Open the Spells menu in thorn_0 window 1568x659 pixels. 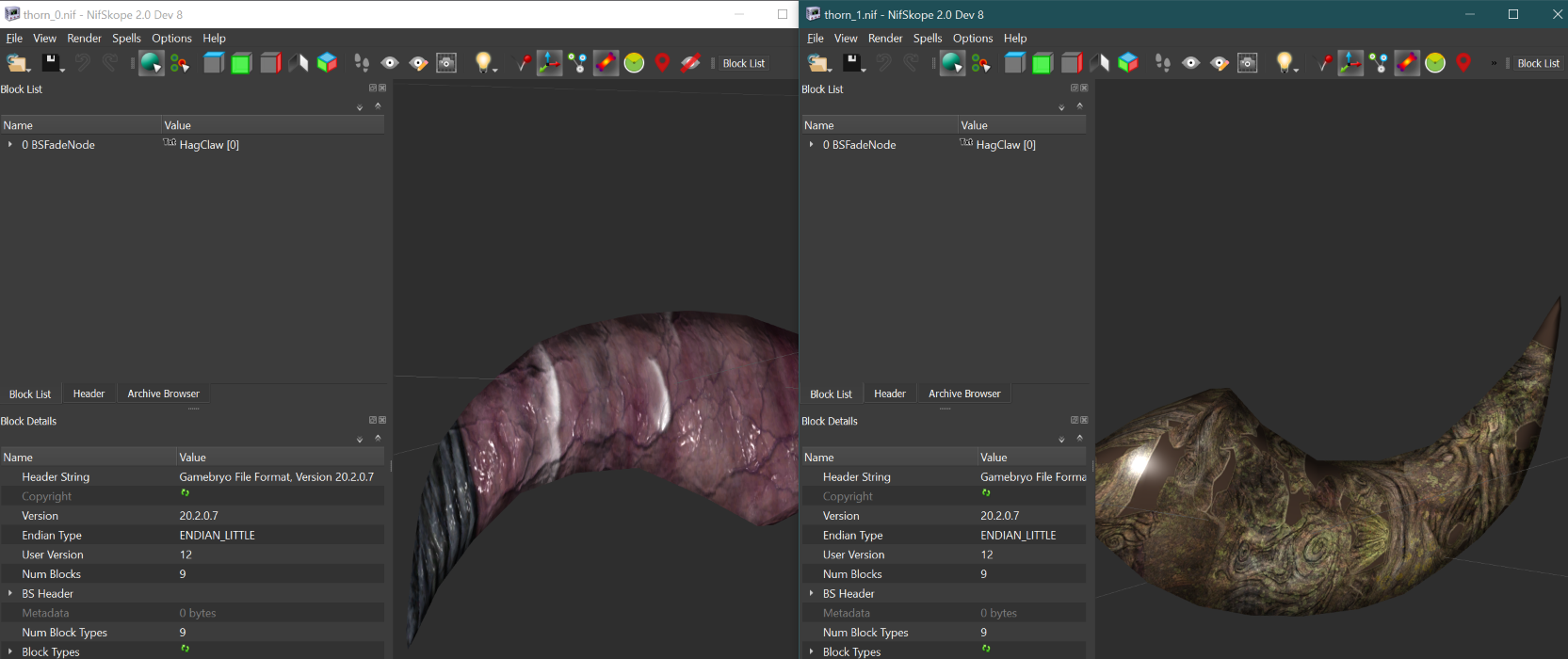point(126,39)
